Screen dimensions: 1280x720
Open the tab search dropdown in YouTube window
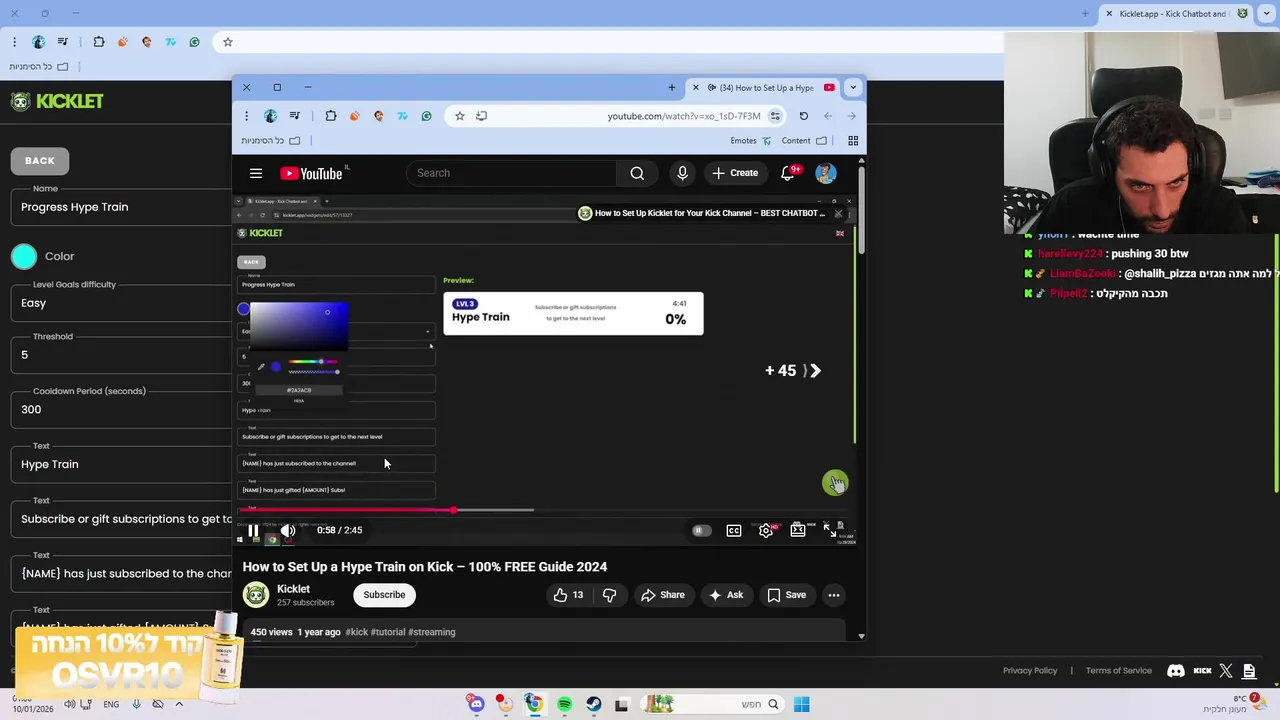853,87
